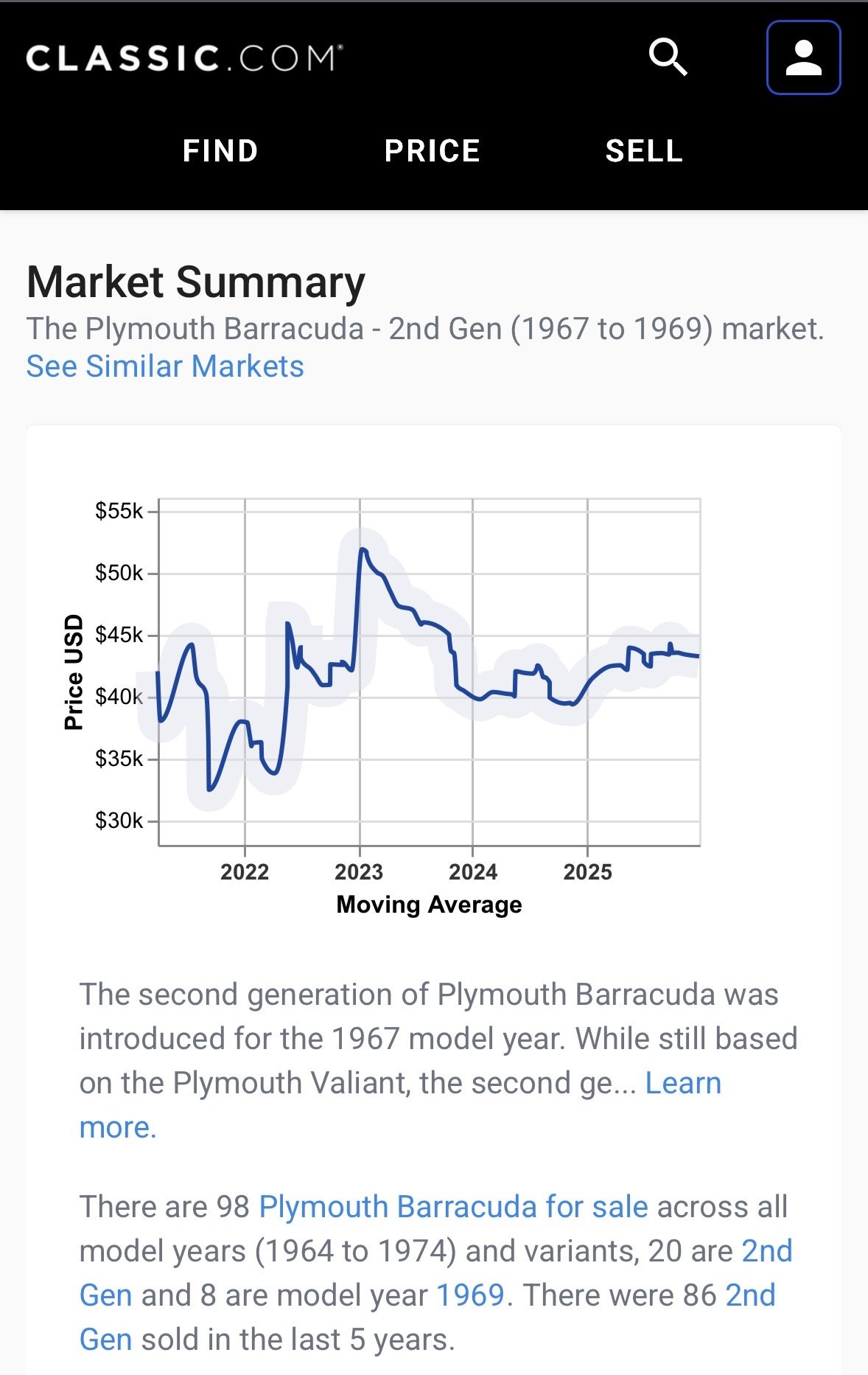Screen dimensions: 868x1375
Task: Open the 1969 model year link
Action: point(470,1295)
